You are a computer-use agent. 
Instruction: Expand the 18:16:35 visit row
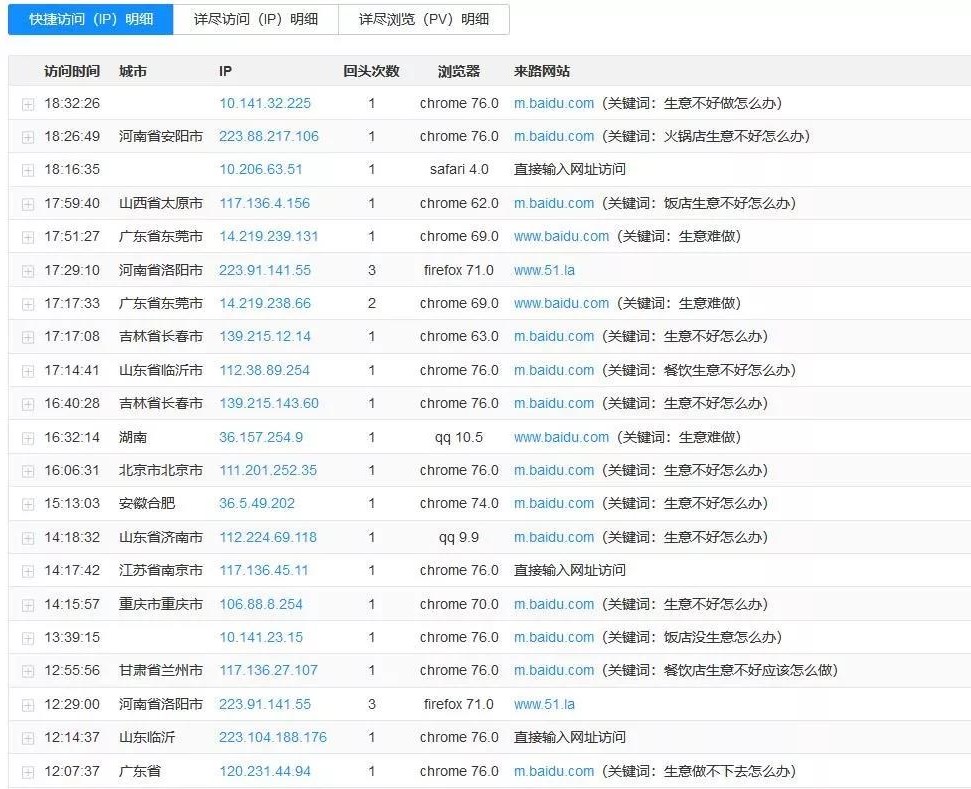coord(28,170)
